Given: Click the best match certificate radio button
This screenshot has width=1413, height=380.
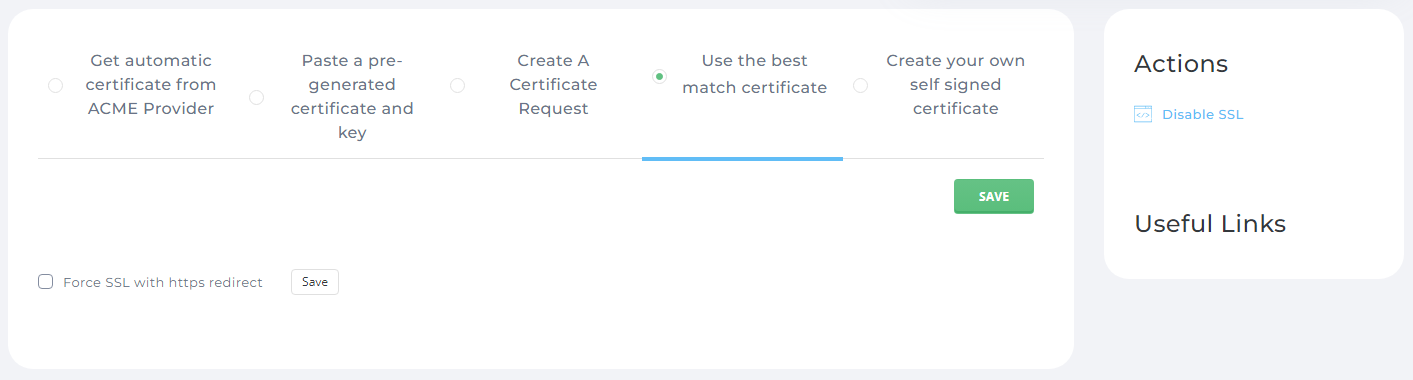Looking at the screenshot, I should [x=659, y=76].
